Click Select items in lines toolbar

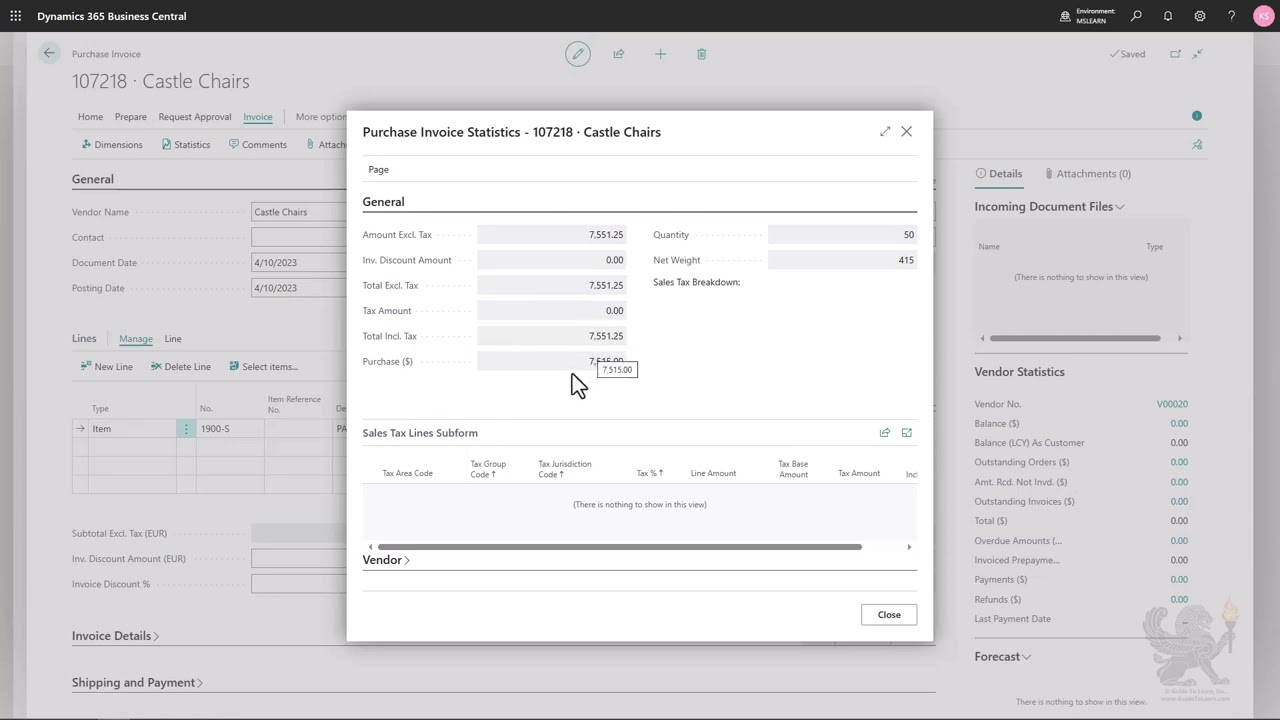(x=263, y=366)
